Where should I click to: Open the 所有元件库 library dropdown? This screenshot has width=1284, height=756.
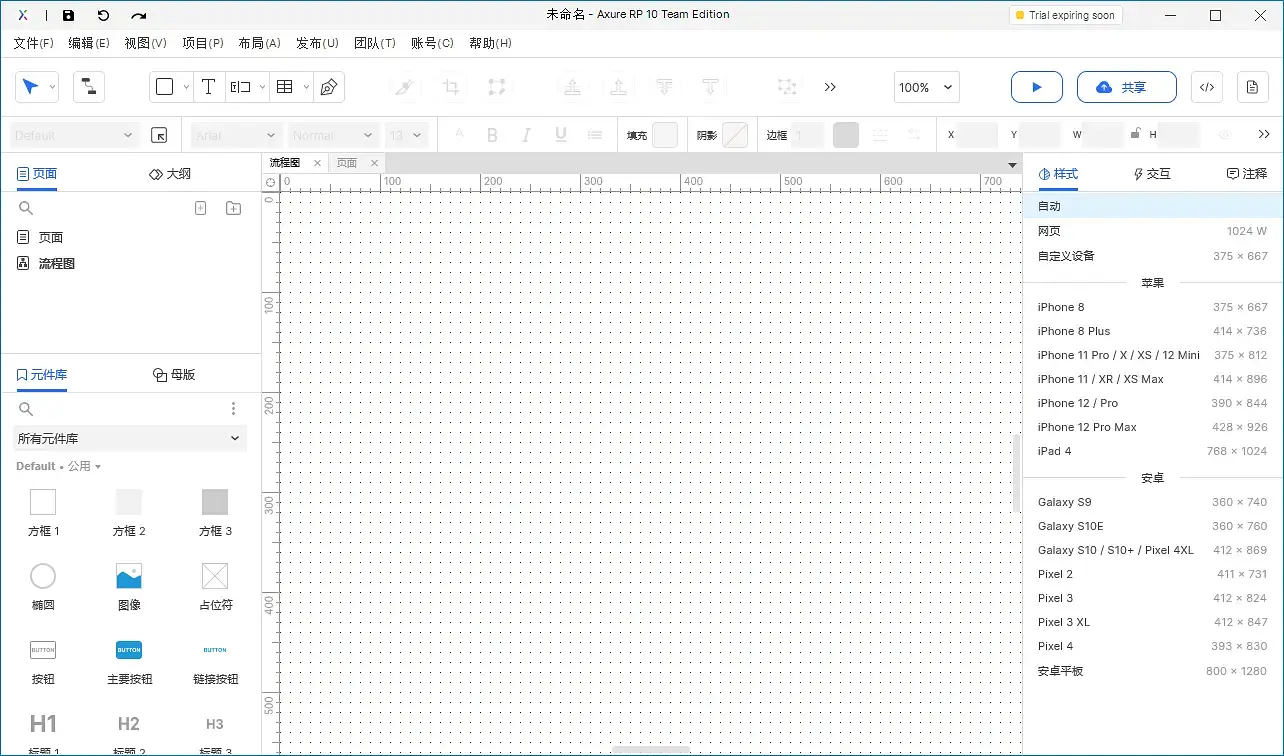[128, 438]
